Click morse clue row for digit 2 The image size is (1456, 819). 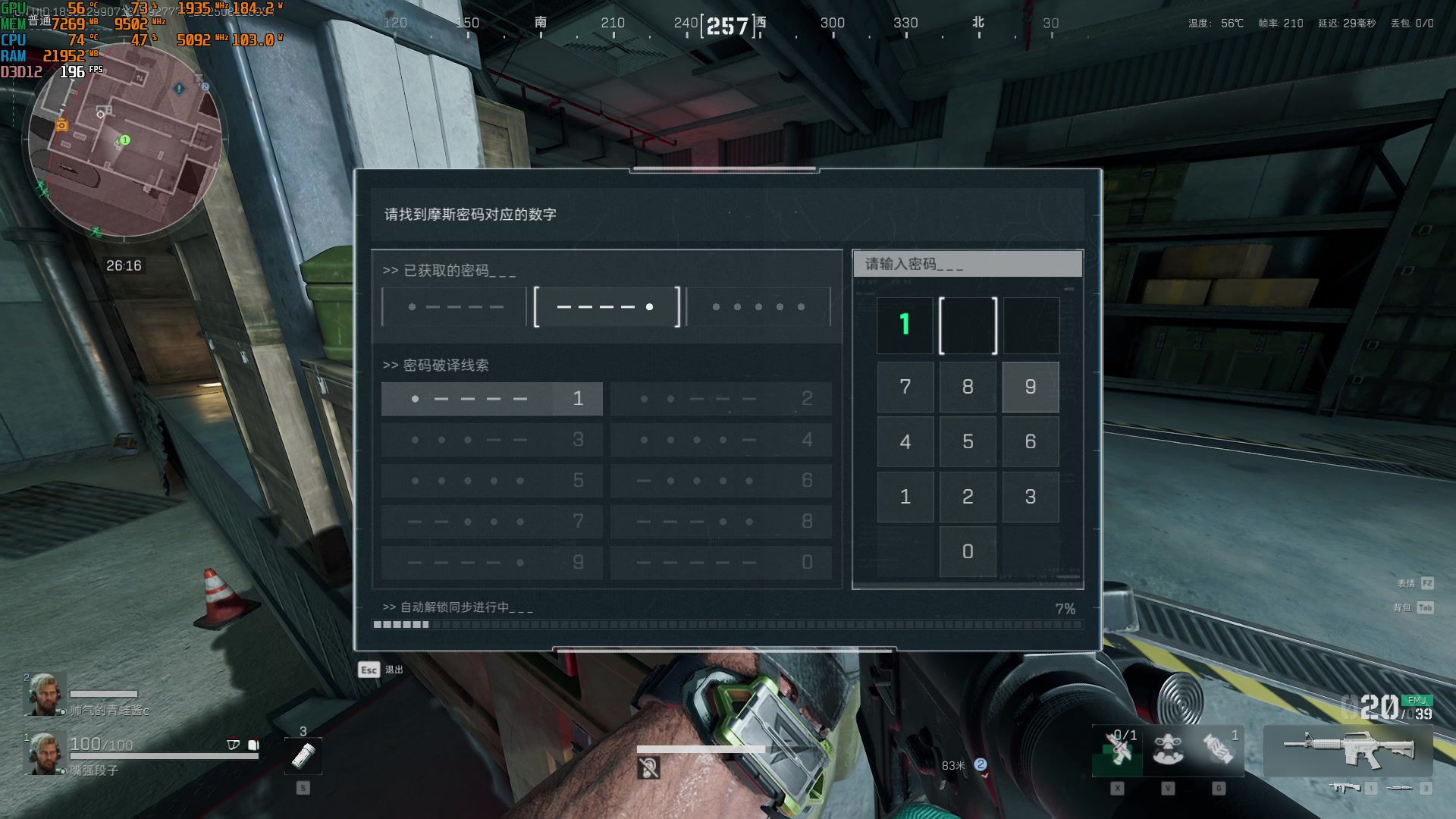(x=721, y=399)
